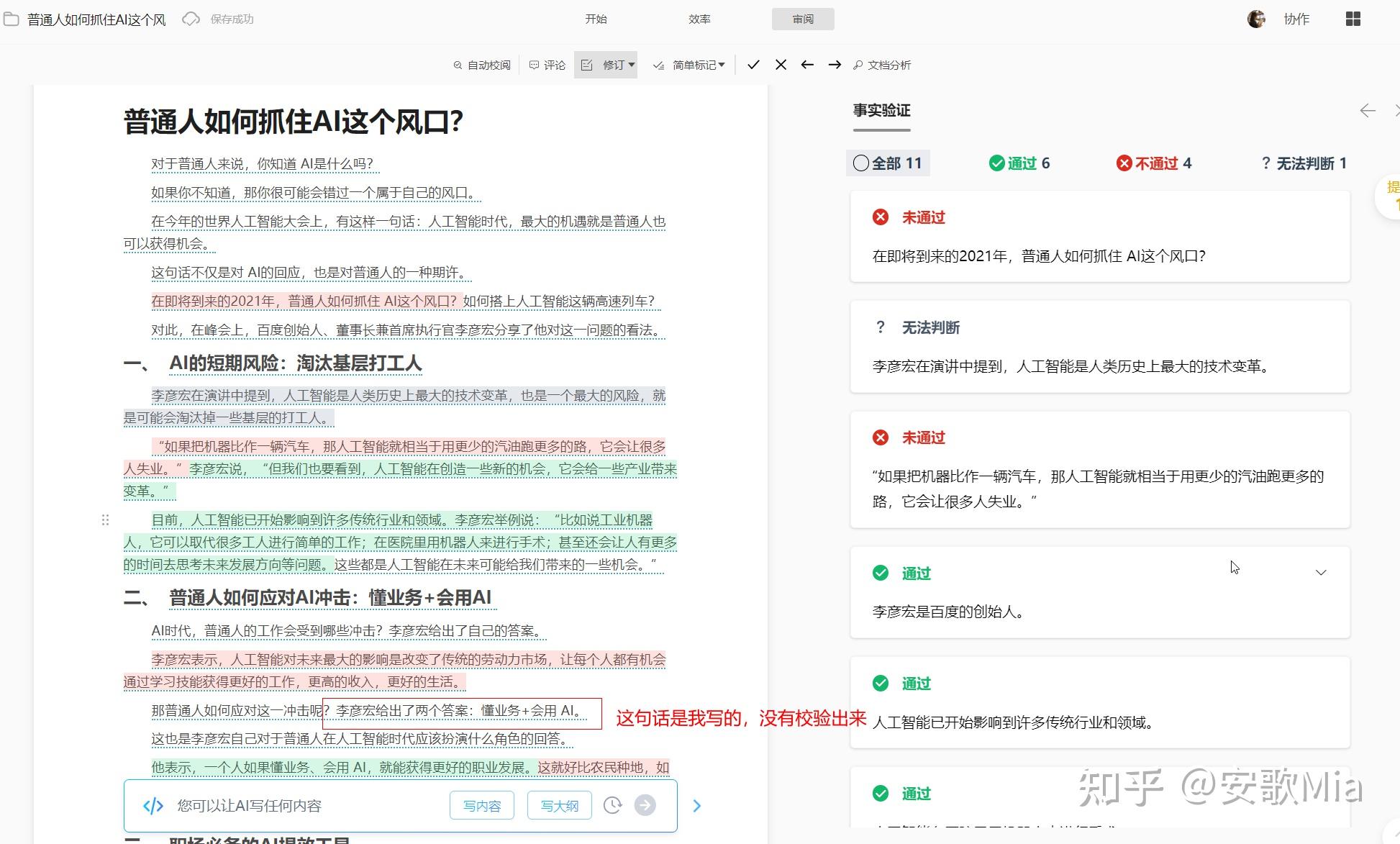This screenshot has height=844, width=1400.
Task: Go to previous revision arrow
Action: tap(807, 65)
